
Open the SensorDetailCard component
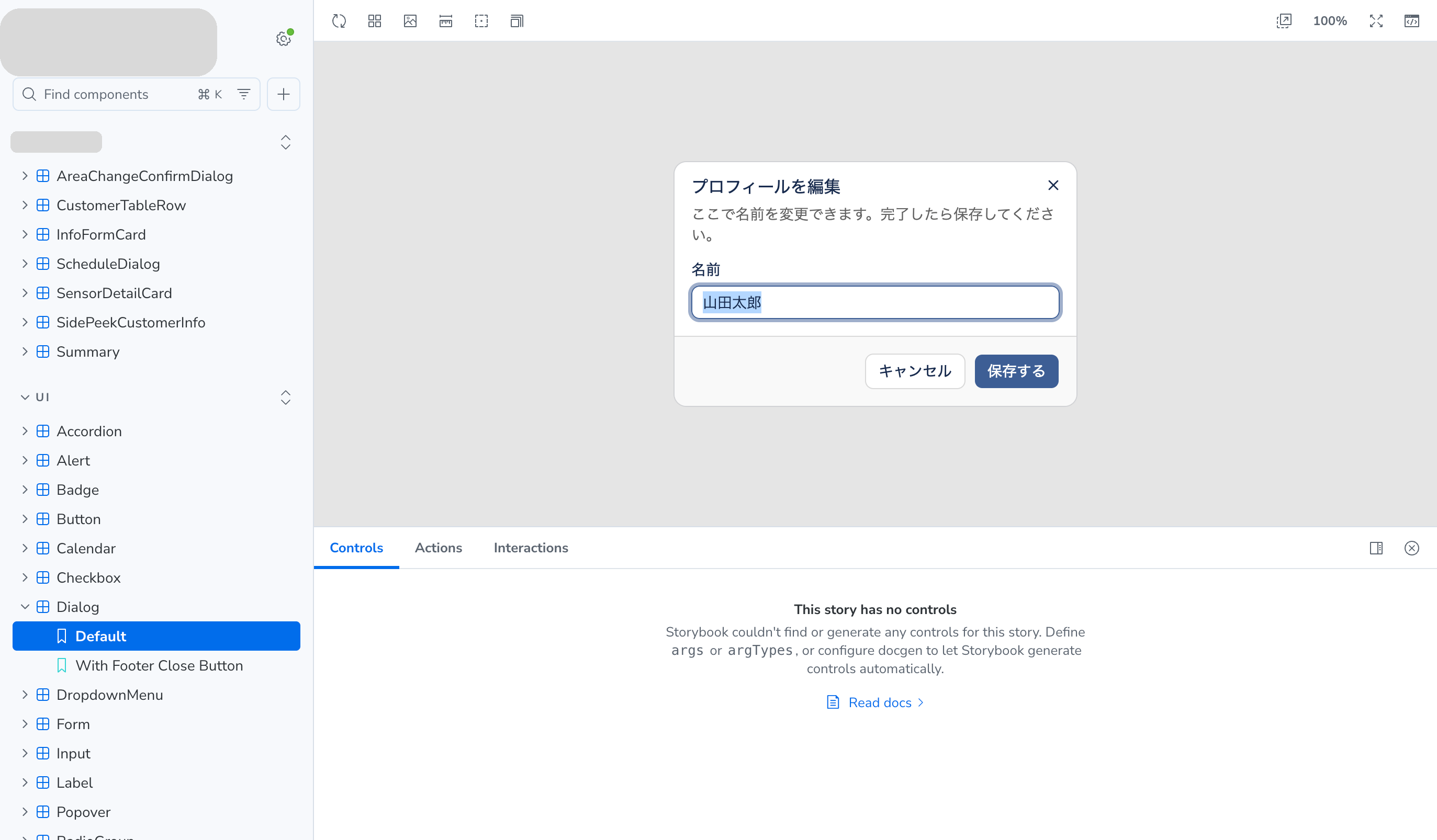click(114, 293)
